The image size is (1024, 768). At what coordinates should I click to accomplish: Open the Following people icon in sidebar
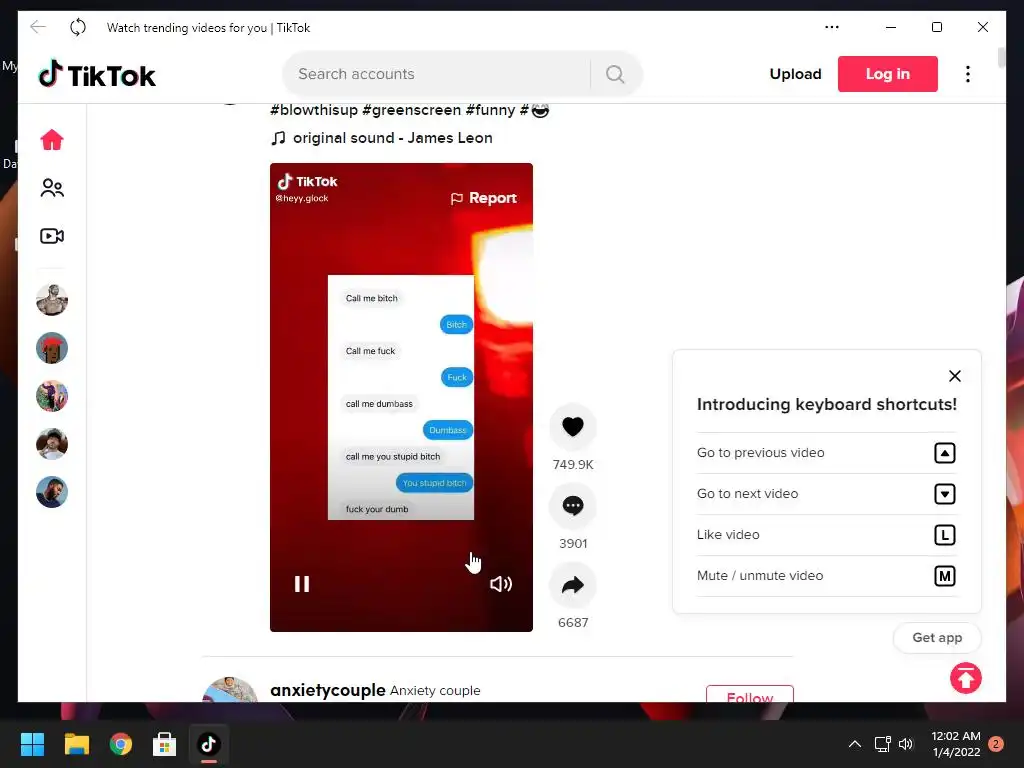pos(52,188)
